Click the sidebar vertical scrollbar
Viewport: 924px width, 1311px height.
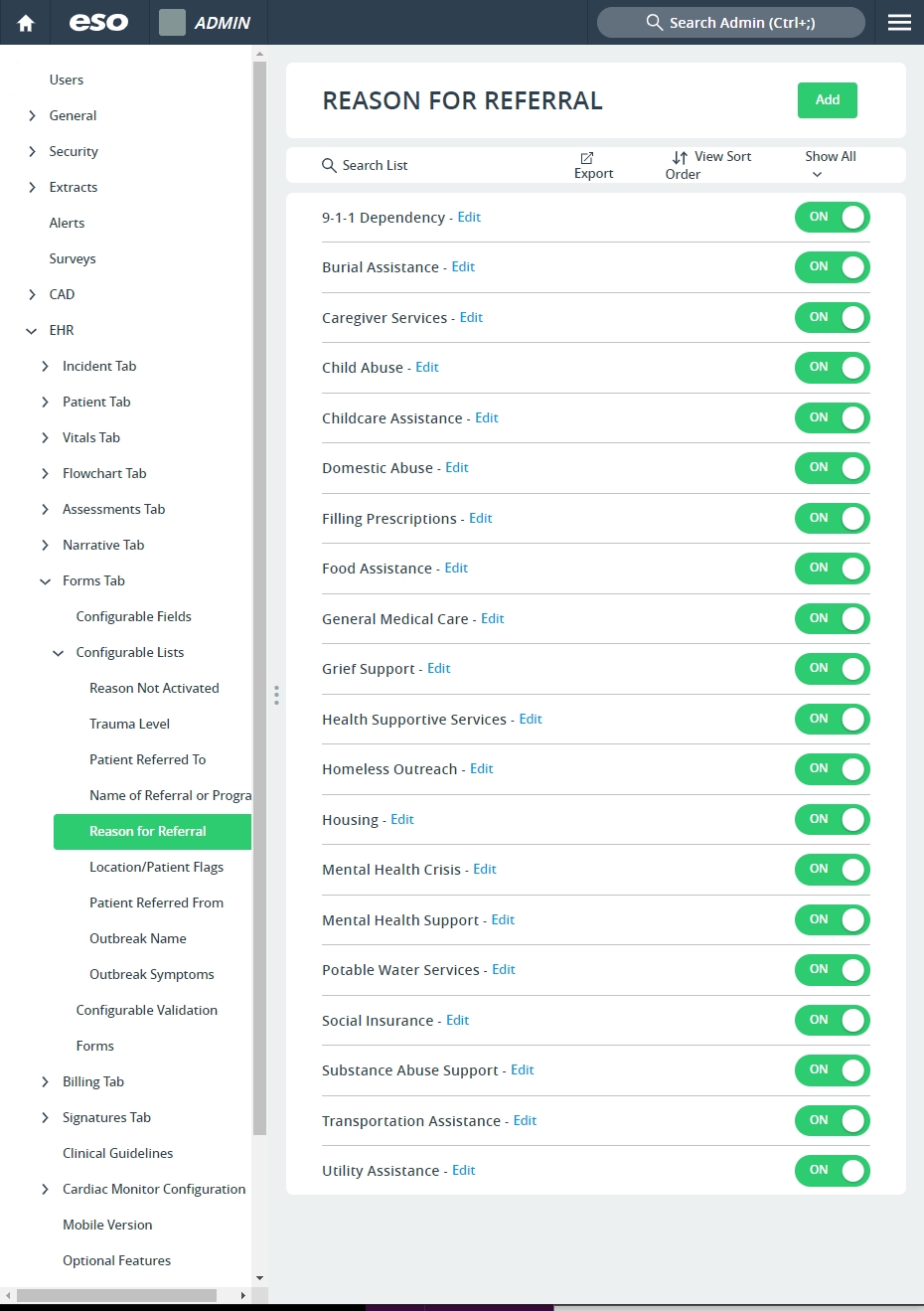259,596
